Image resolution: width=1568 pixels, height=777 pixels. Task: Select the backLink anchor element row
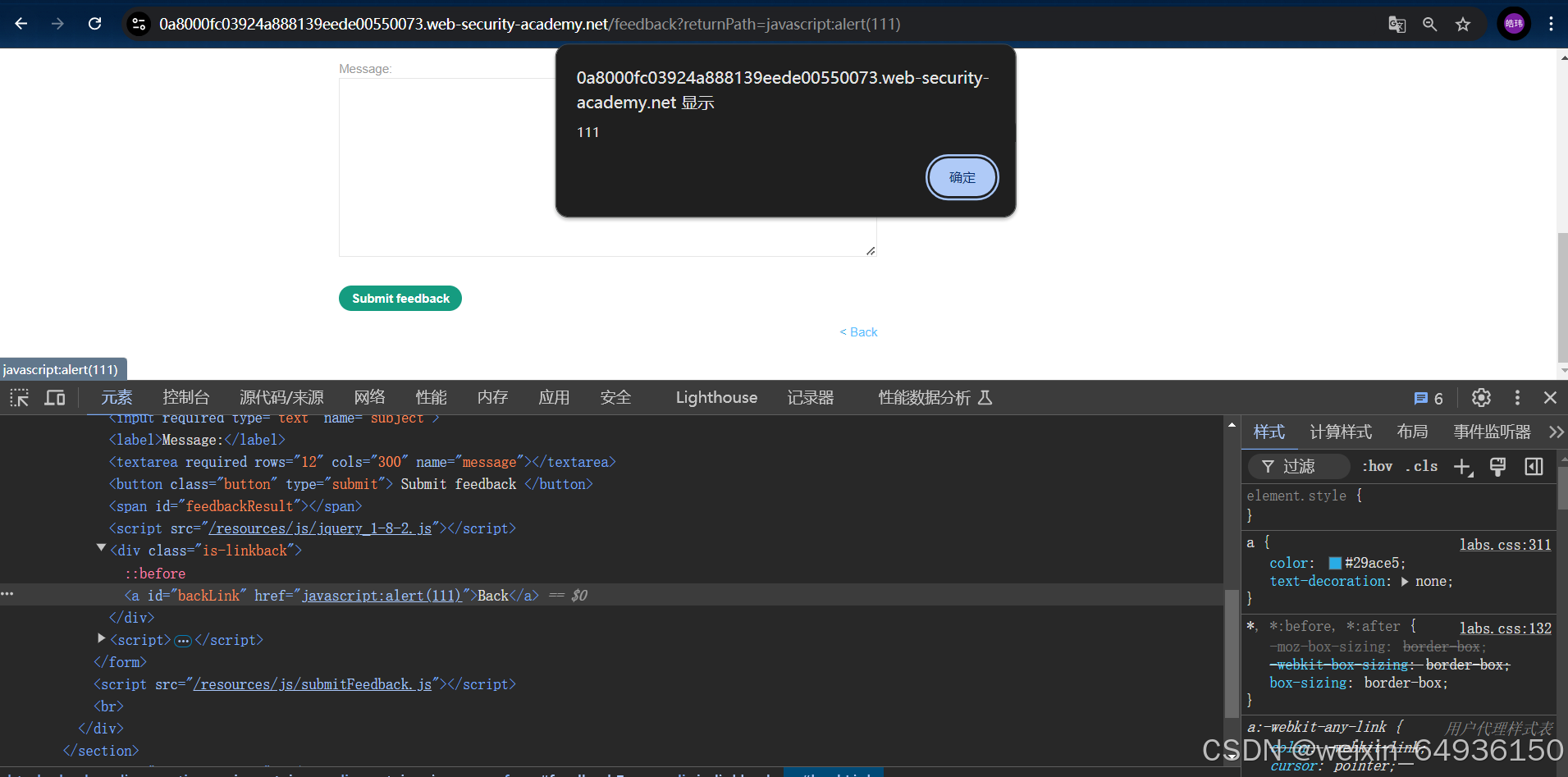pos(611,595)
